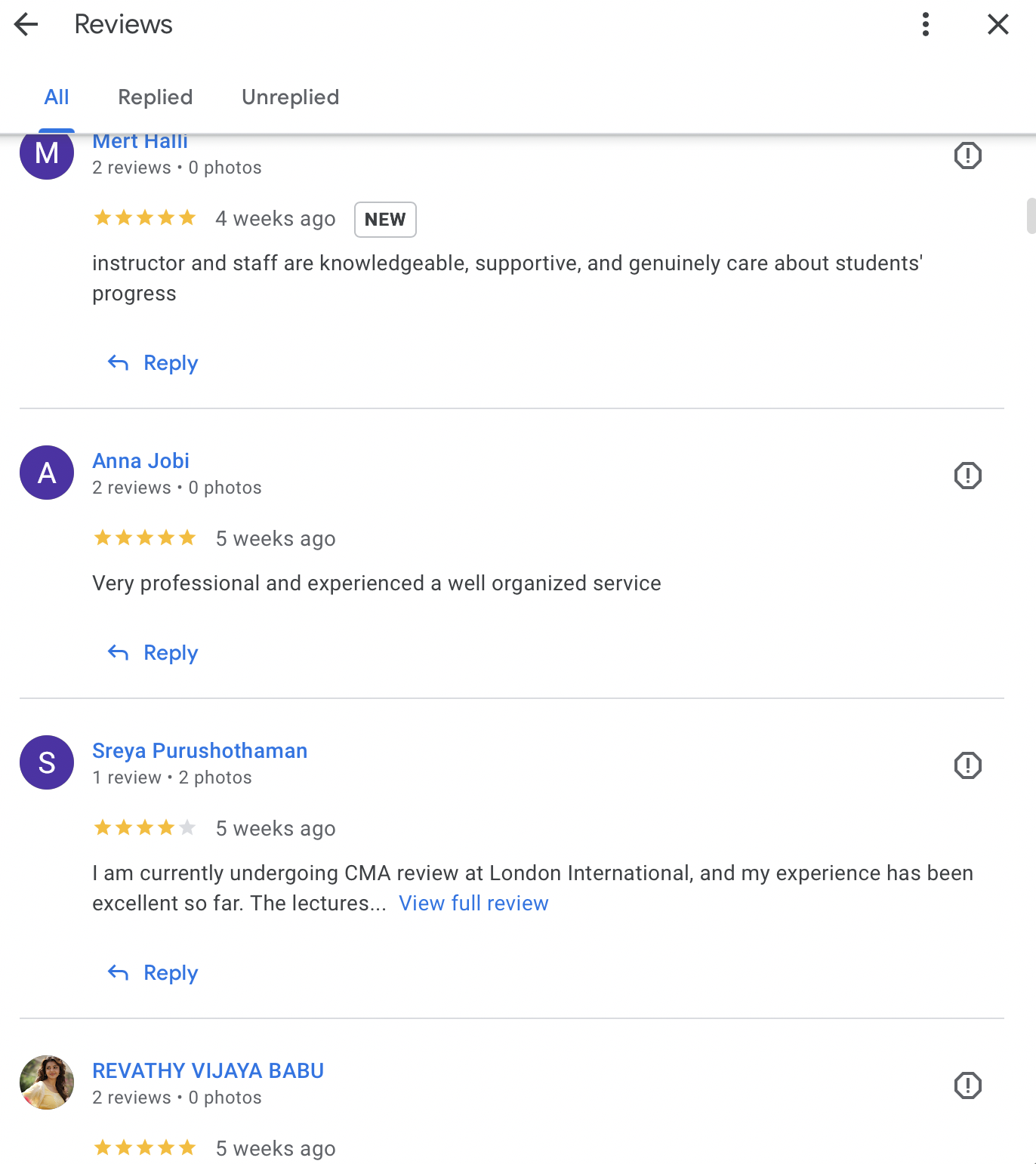Switch to the Replied tab

click(x=155, y=97)
